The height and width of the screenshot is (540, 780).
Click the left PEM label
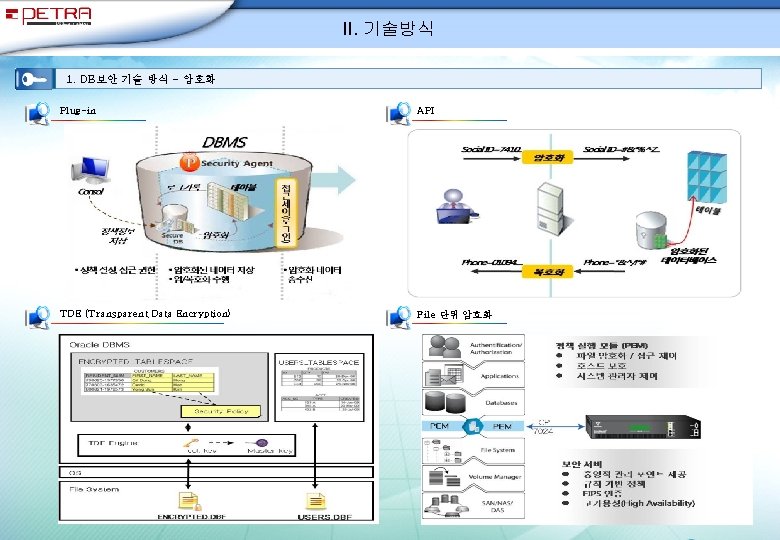[439, 426]
